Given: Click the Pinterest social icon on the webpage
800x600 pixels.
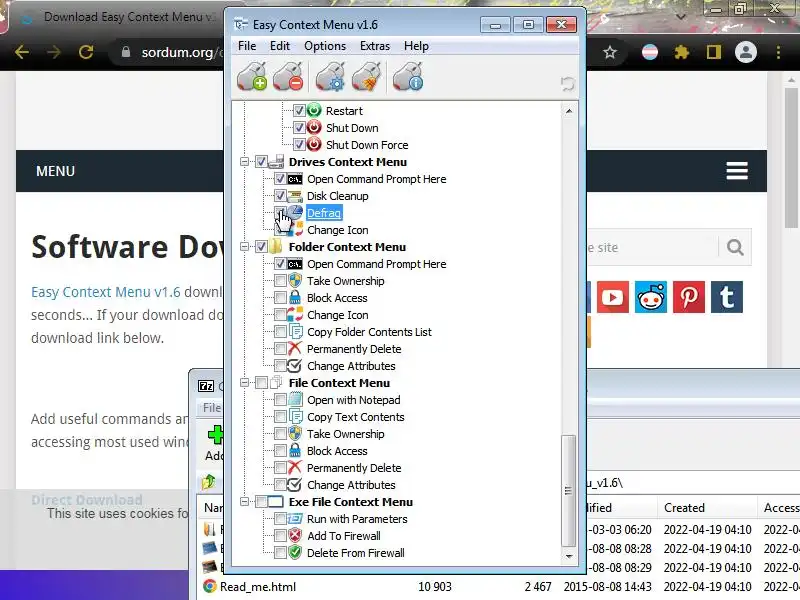Looking at the screenshot, I should tap(689, 297).
